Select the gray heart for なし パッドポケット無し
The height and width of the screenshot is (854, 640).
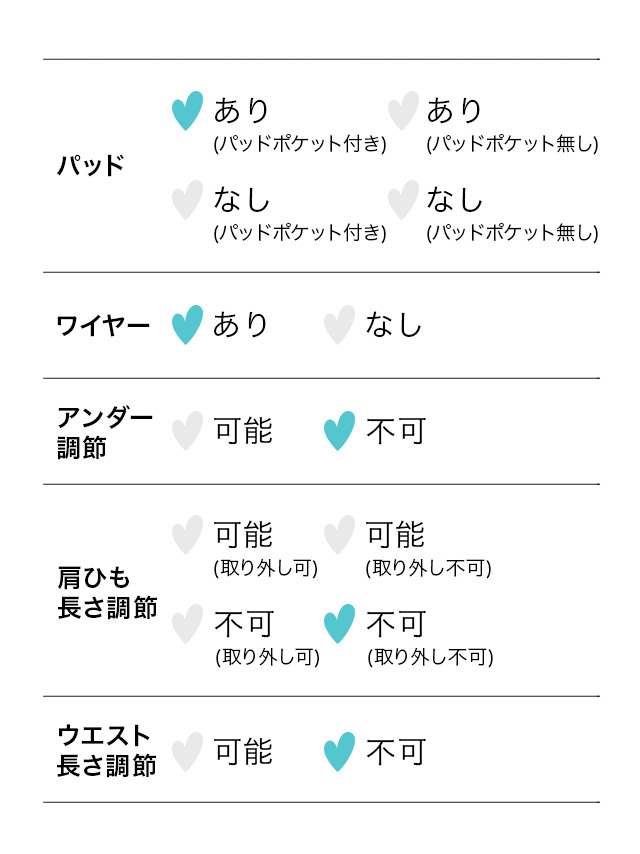pos(404,200)
